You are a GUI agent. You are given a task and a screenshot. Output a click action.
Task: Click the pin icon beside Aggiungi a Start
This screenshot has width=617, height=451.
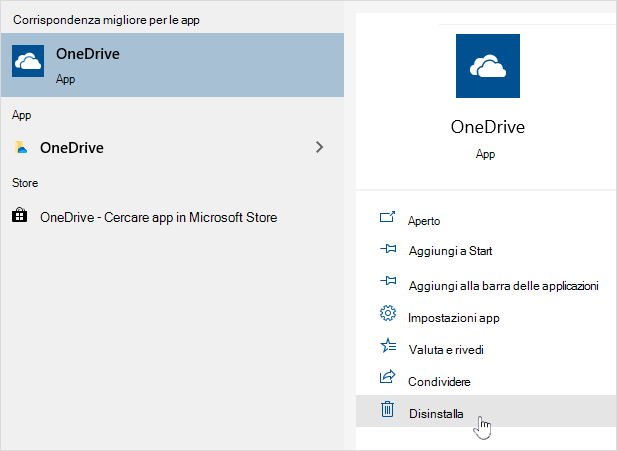[388, 249]
